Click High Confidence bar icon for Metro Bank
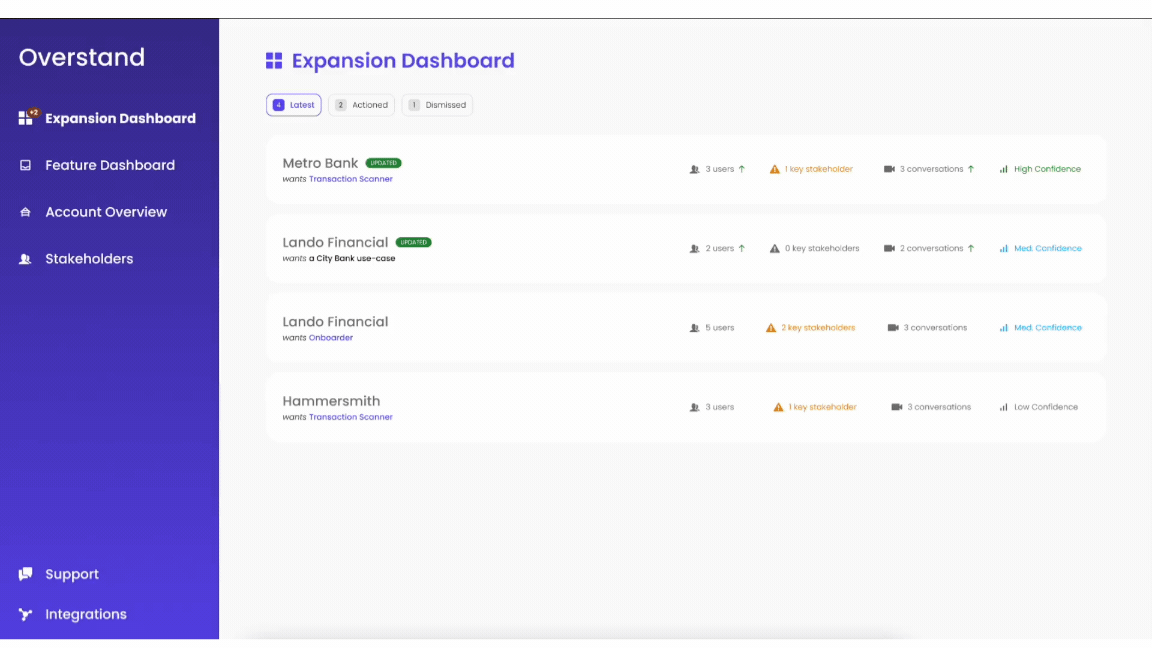This screenshot has height=648, width=1152. pos(1003,169)
